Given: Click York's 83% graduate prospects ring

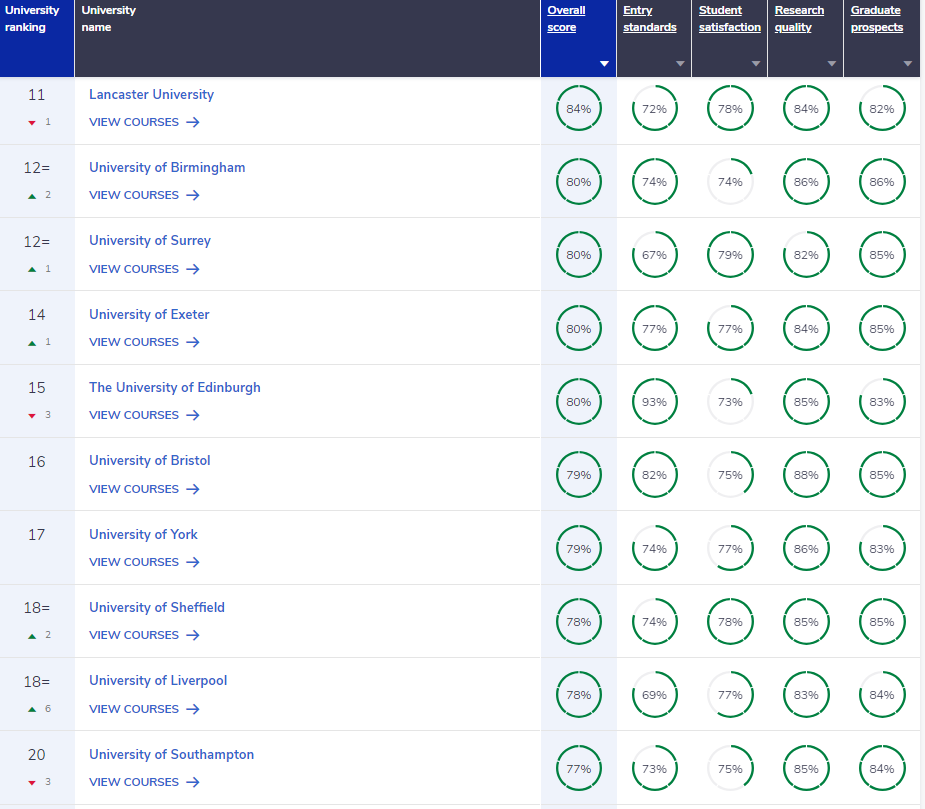Looking at the screenshot, I should point(882,549).
